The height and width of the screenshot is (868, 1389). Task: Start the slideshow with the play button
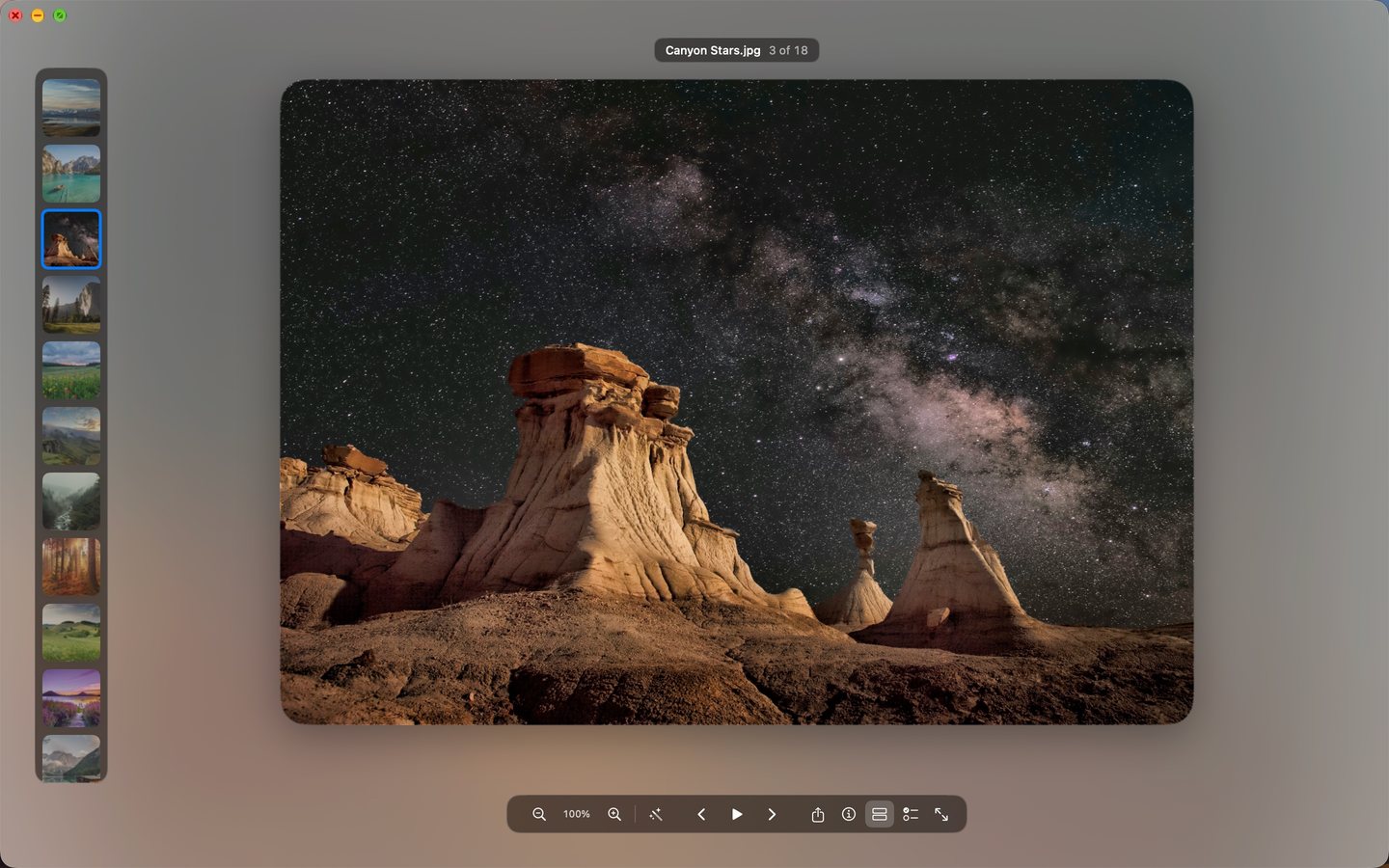(x=737, y=814)
